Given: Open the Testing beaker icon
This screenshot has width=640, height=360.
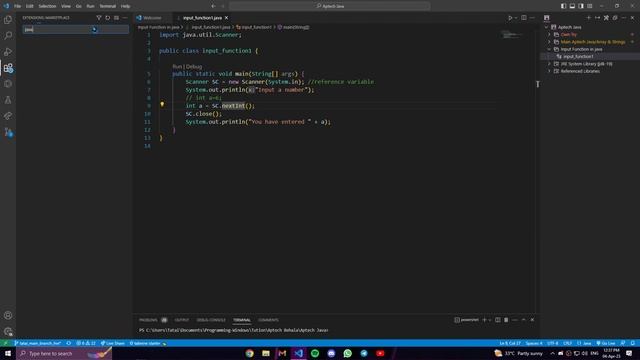Looking at the screenshot, I should click(8, 100).
